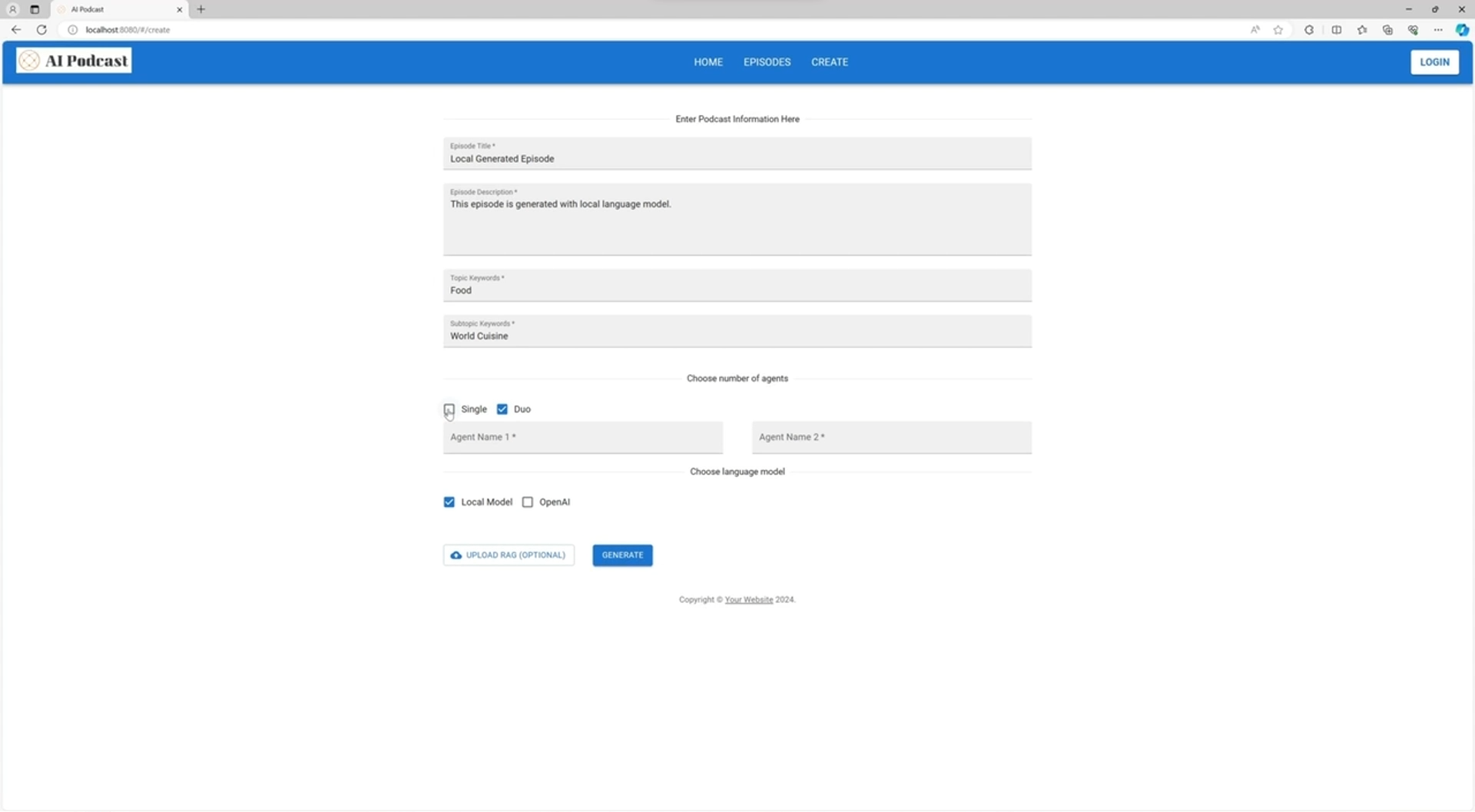
Task: Uncheck the Local Model checkbox
Action: point(449,502)
